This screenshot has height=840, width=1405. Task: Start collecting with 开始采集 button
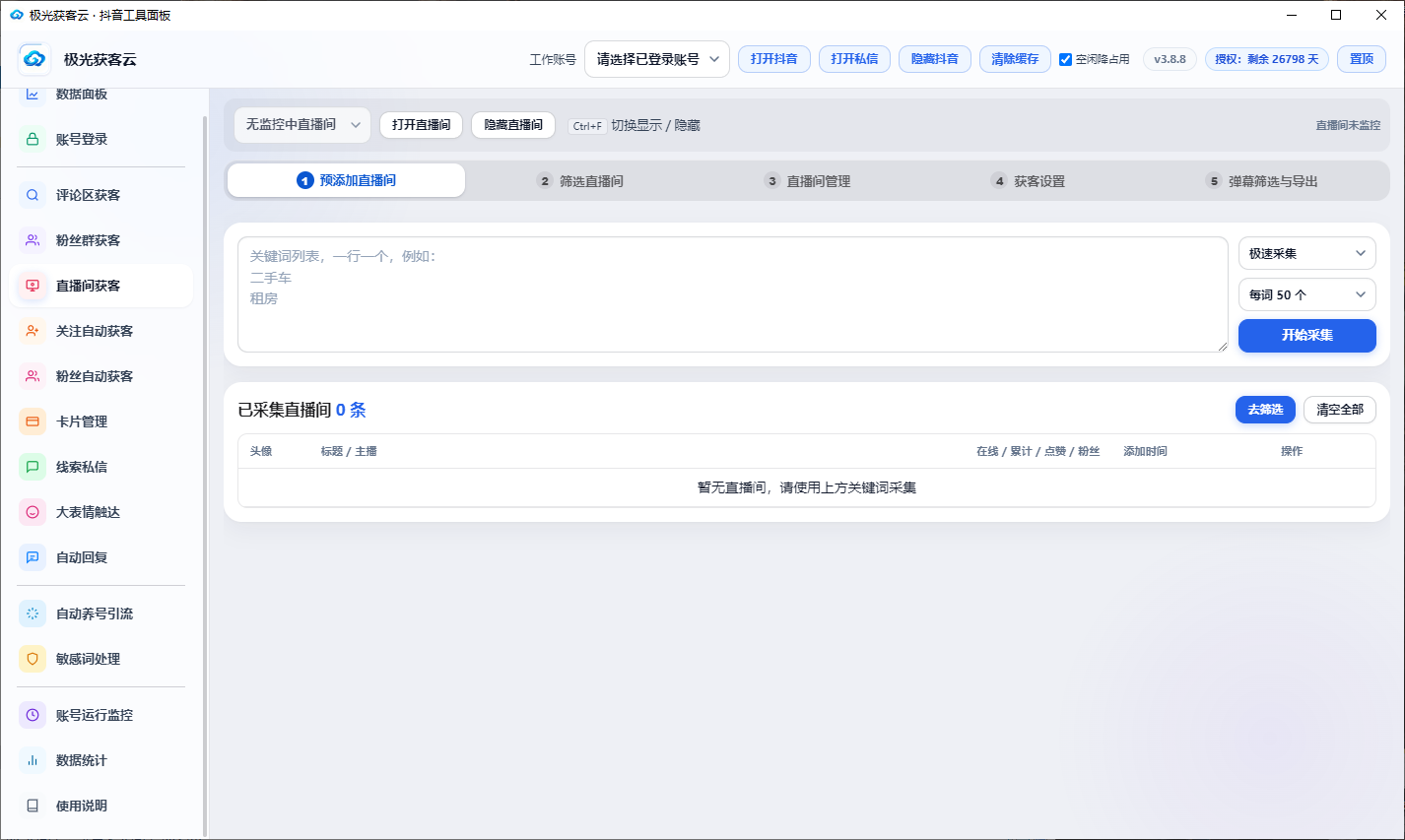[1307, 336]
